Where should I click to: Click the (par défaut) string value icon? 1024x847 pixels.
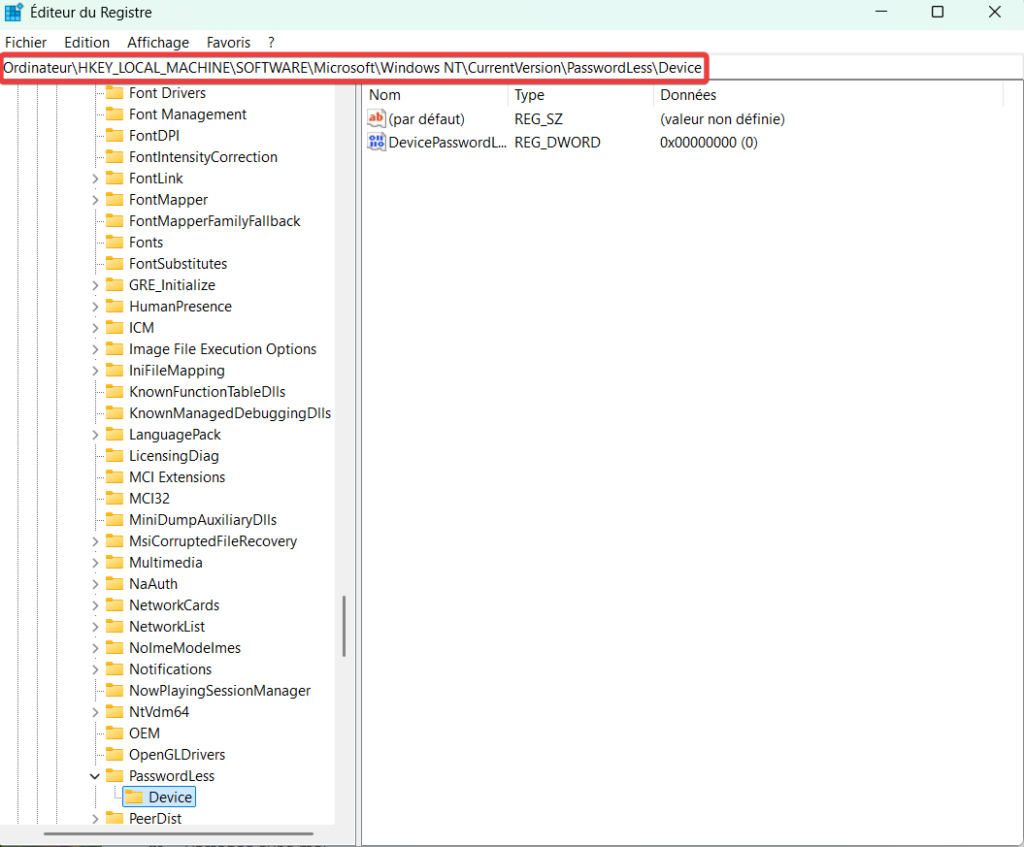pos(377,119)
